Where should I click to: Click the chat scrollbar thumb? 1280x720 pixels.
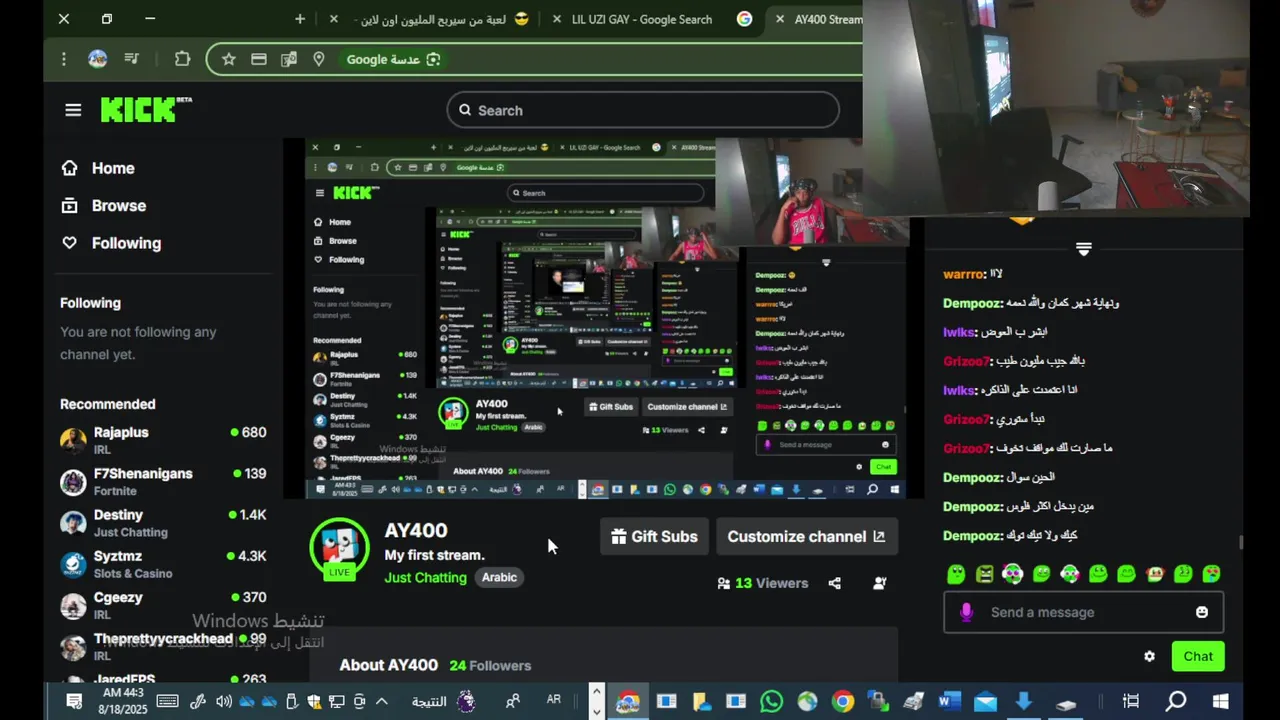click(x=1241, y=542)
